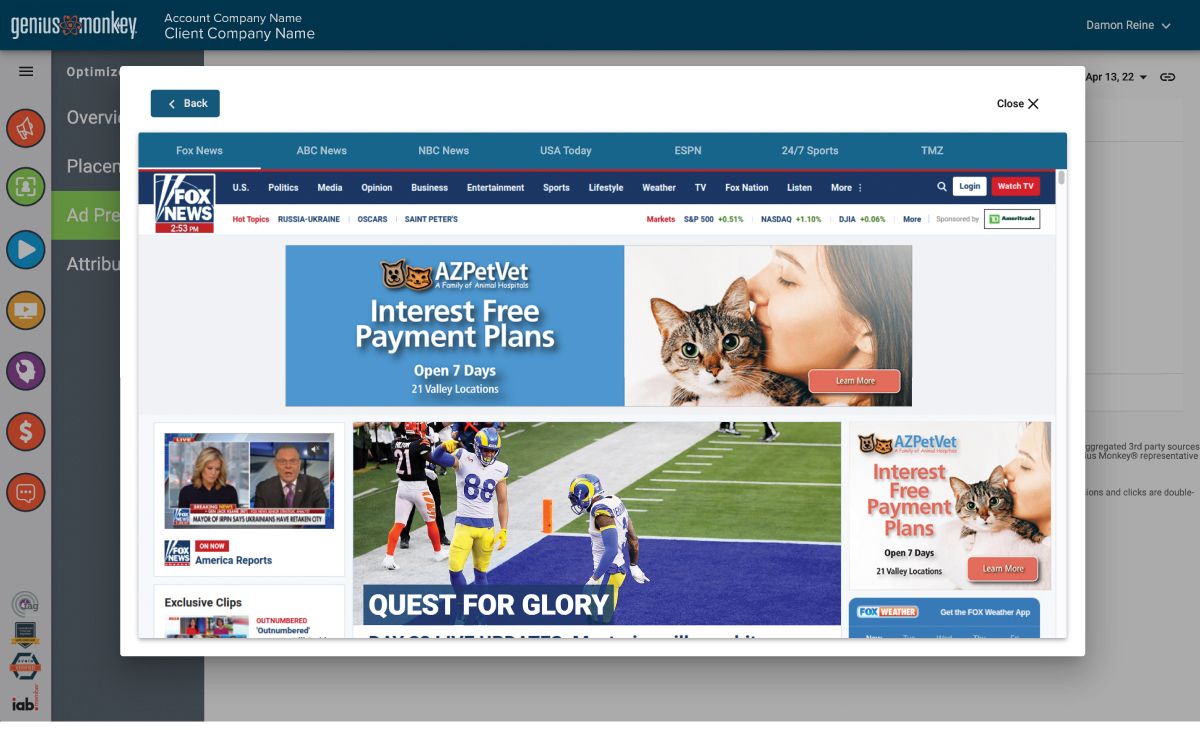Click Learn More on sidebar ad
Screen dimensions: 1200x730
[1002, 568]
